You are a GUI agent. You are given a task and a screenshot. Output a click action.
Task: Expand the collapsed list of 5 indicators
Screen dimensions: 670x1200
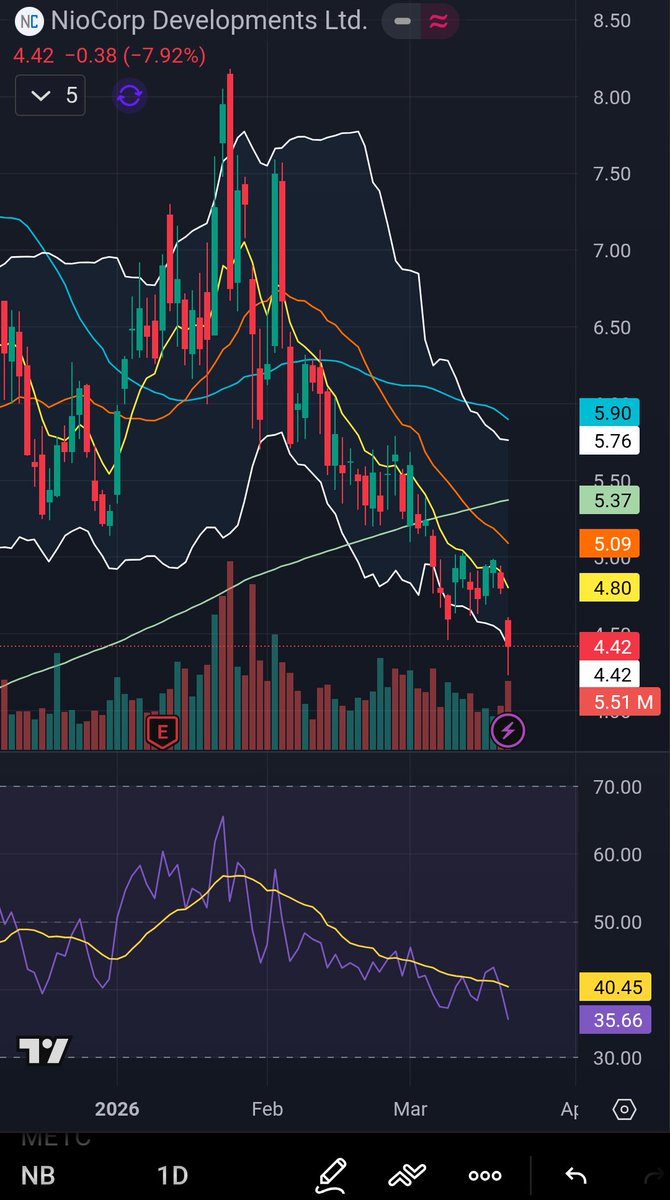coord(51,96)
